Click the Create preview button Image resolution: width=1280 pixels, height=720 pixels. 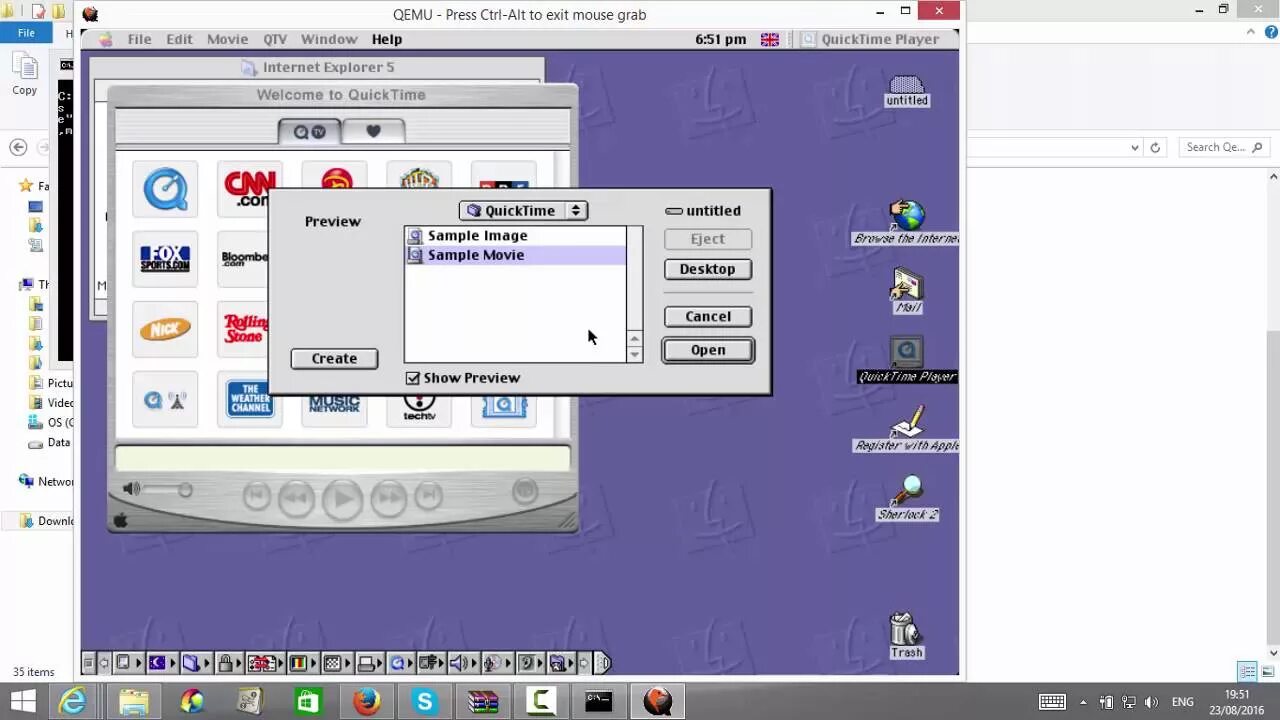(334, 358)
